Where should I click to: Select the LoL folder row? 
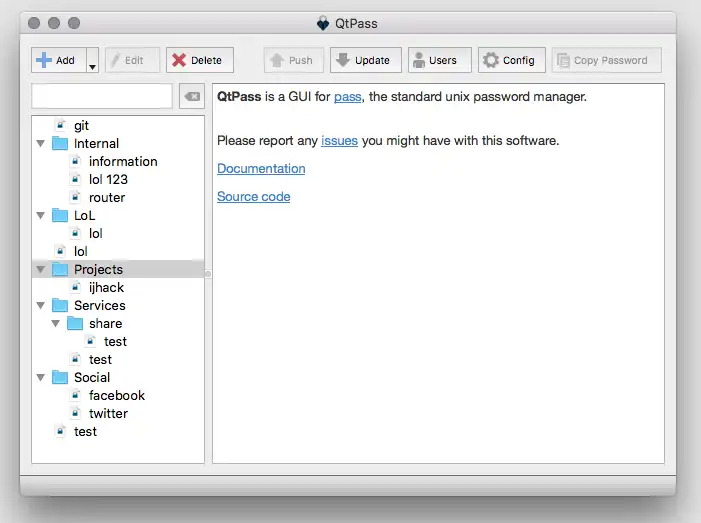[118, 215]
